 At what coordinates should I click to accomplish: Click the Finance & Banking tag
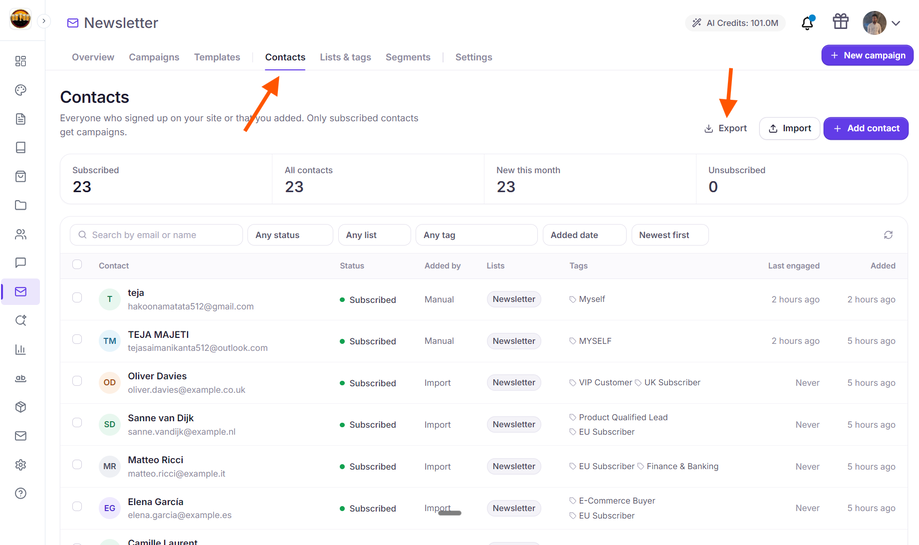(678, 466)
